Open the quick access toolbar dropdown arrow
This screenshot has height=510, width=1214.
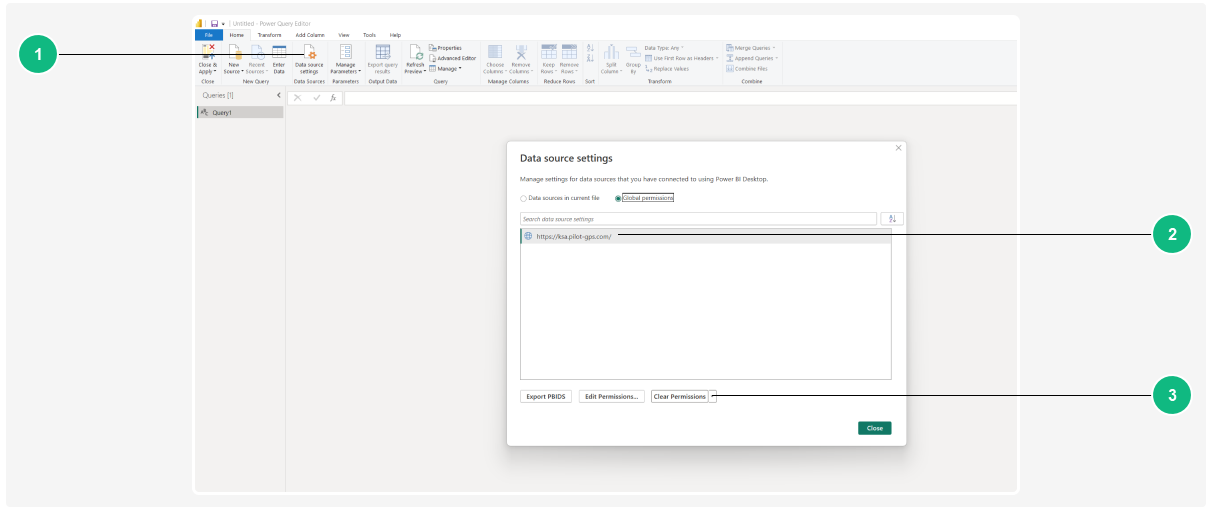(x=223, y=23)
